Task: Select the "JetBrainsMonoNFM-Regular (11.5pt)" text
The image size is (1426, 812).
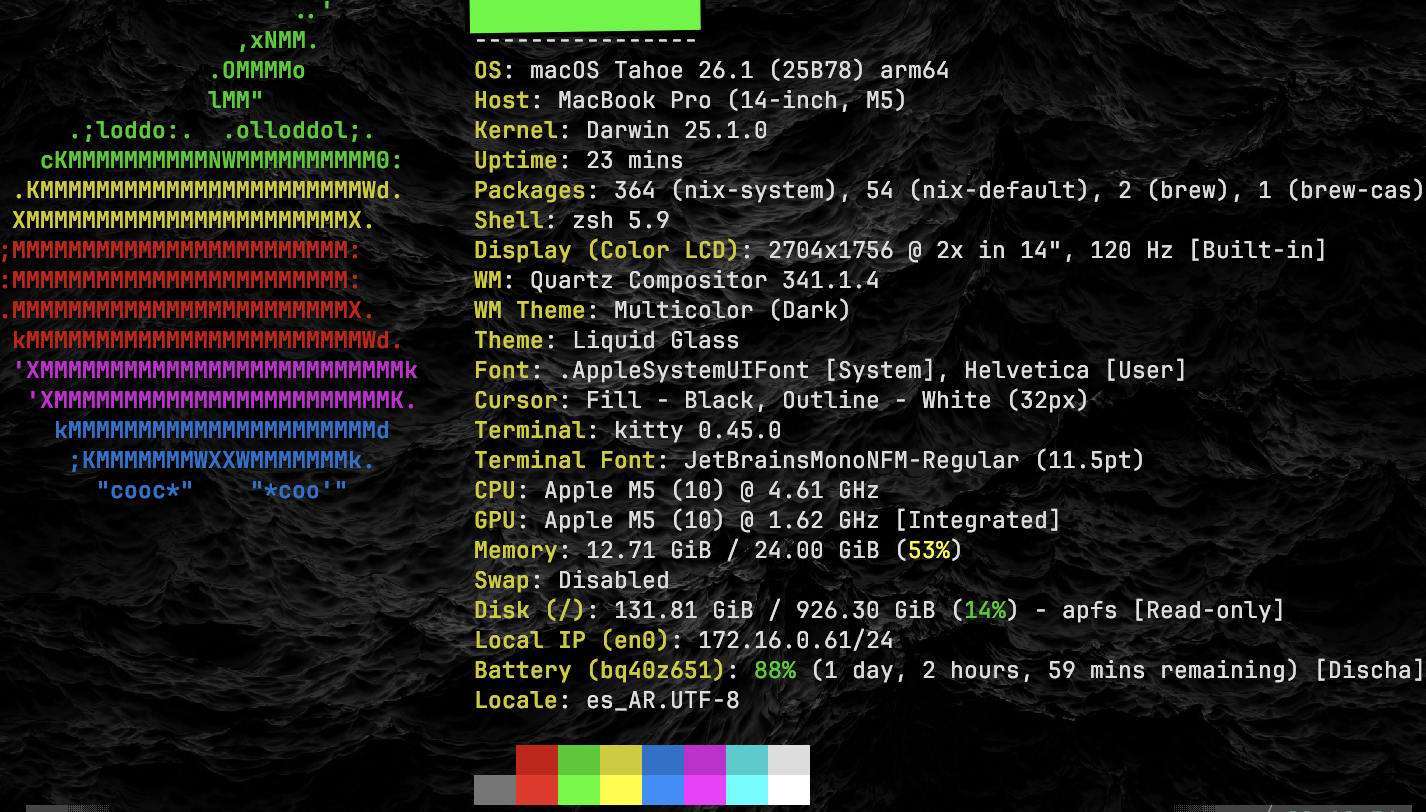Action: point(915,460)
